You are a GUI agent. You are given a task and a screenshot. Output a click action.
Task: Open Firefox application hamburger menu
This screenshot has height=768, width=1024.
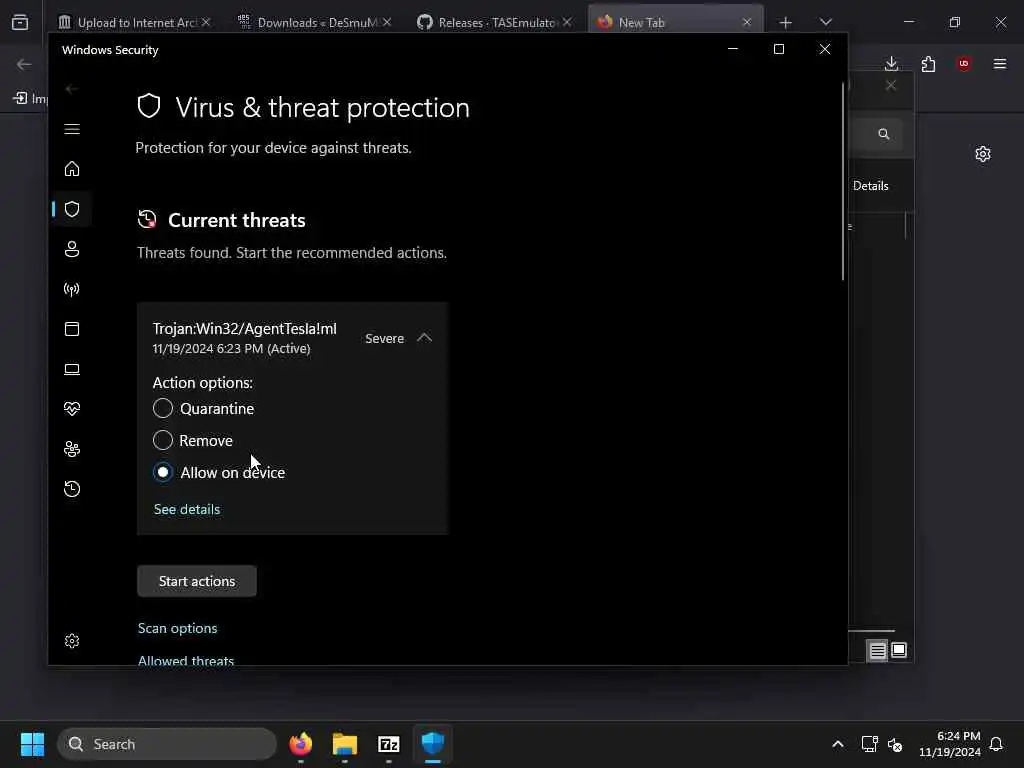tap(1000, 63)
